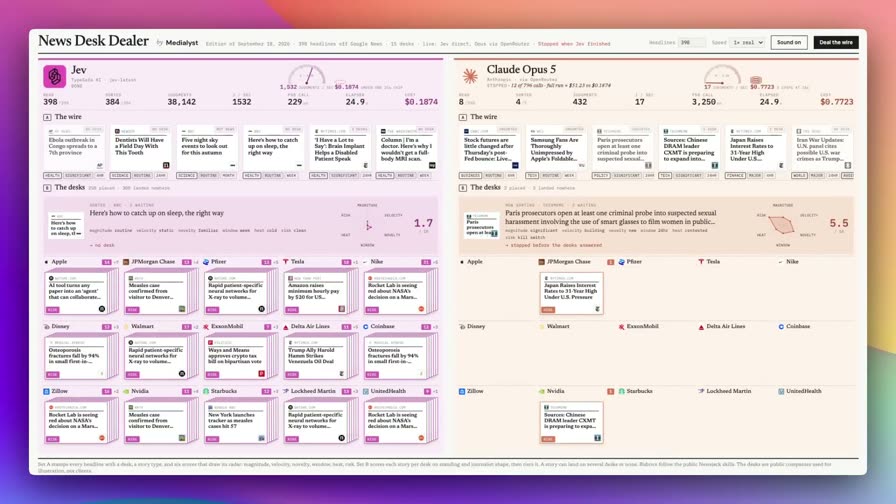This screenshot has width=896, height=504.
Task: Click the 38,142 judgments value in Jev panel
Action: tap(182, 102)
